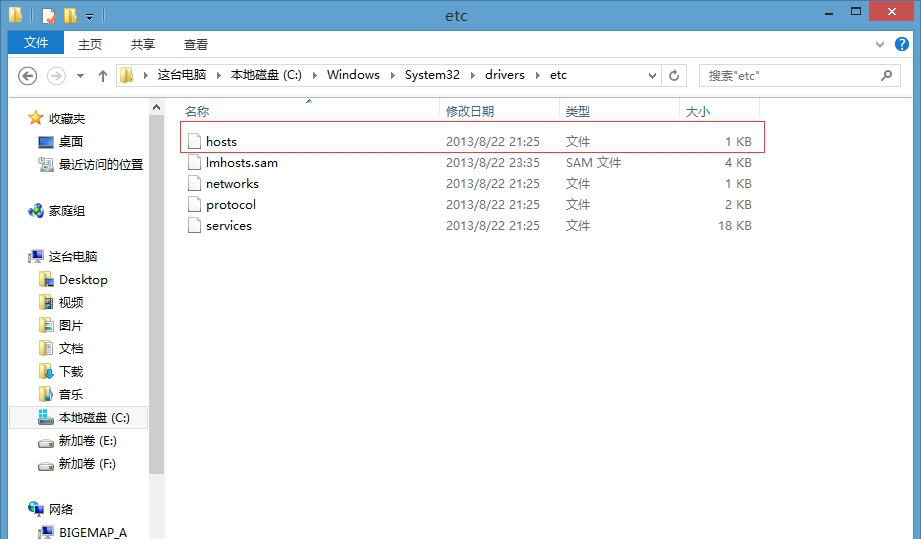Minimize the etc window

pos(829,12)
